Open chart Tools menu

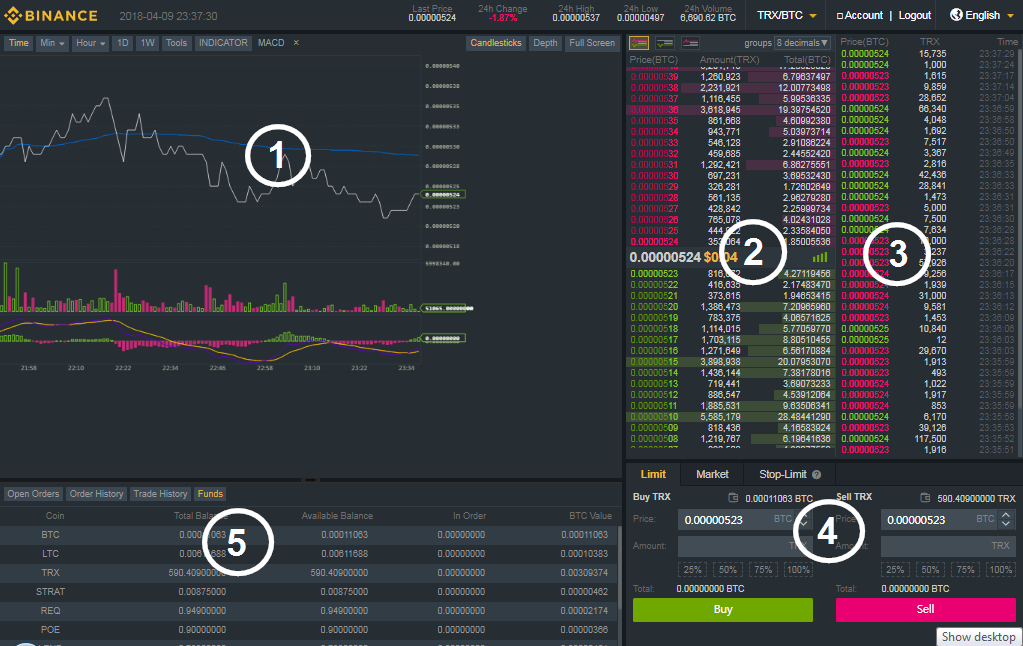point(176,42)
